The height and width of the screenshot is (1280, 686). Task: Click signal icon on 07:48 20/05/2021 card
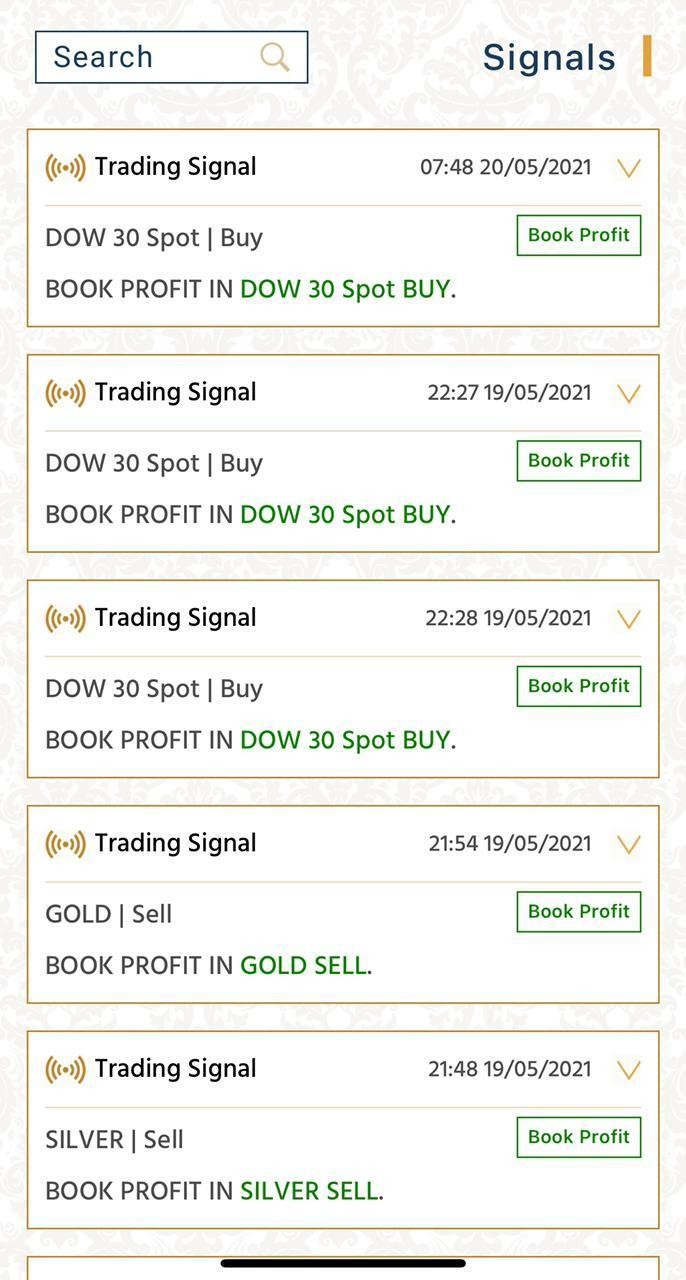coord(66,168)
